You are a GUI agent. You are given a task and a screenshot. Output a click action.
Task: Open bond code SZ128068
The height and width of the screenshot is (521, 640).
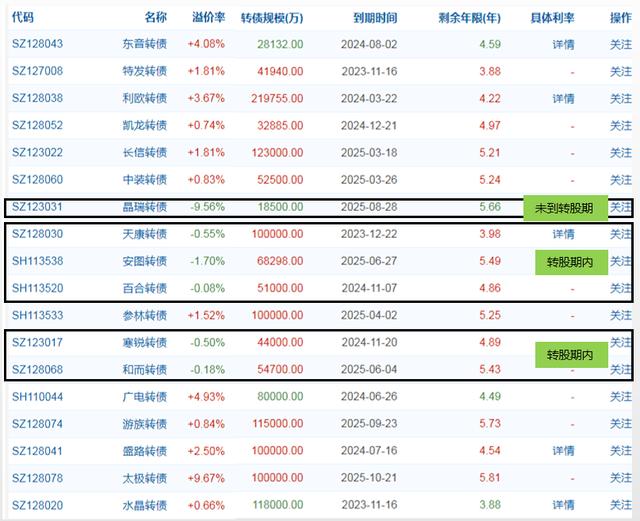tap(38, 369)
